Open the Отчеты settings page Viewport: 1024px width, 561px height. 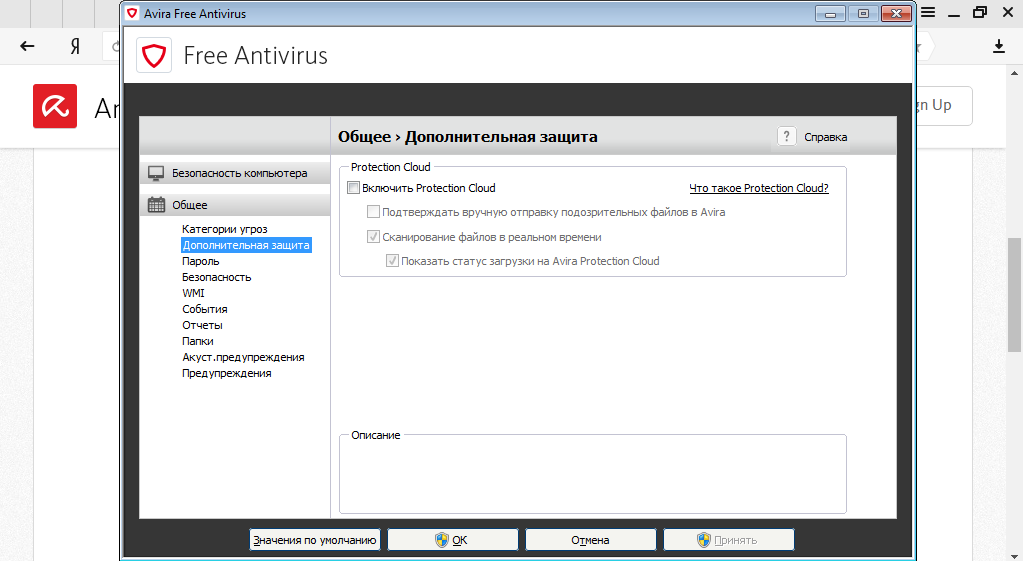coord(202,325)
